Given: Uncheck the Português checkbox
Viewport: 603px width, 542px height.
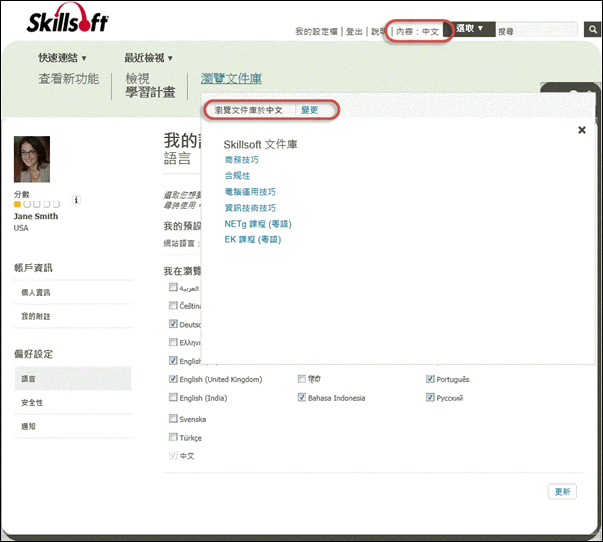Looking at the screenshot, I should (x=430, y=379).
